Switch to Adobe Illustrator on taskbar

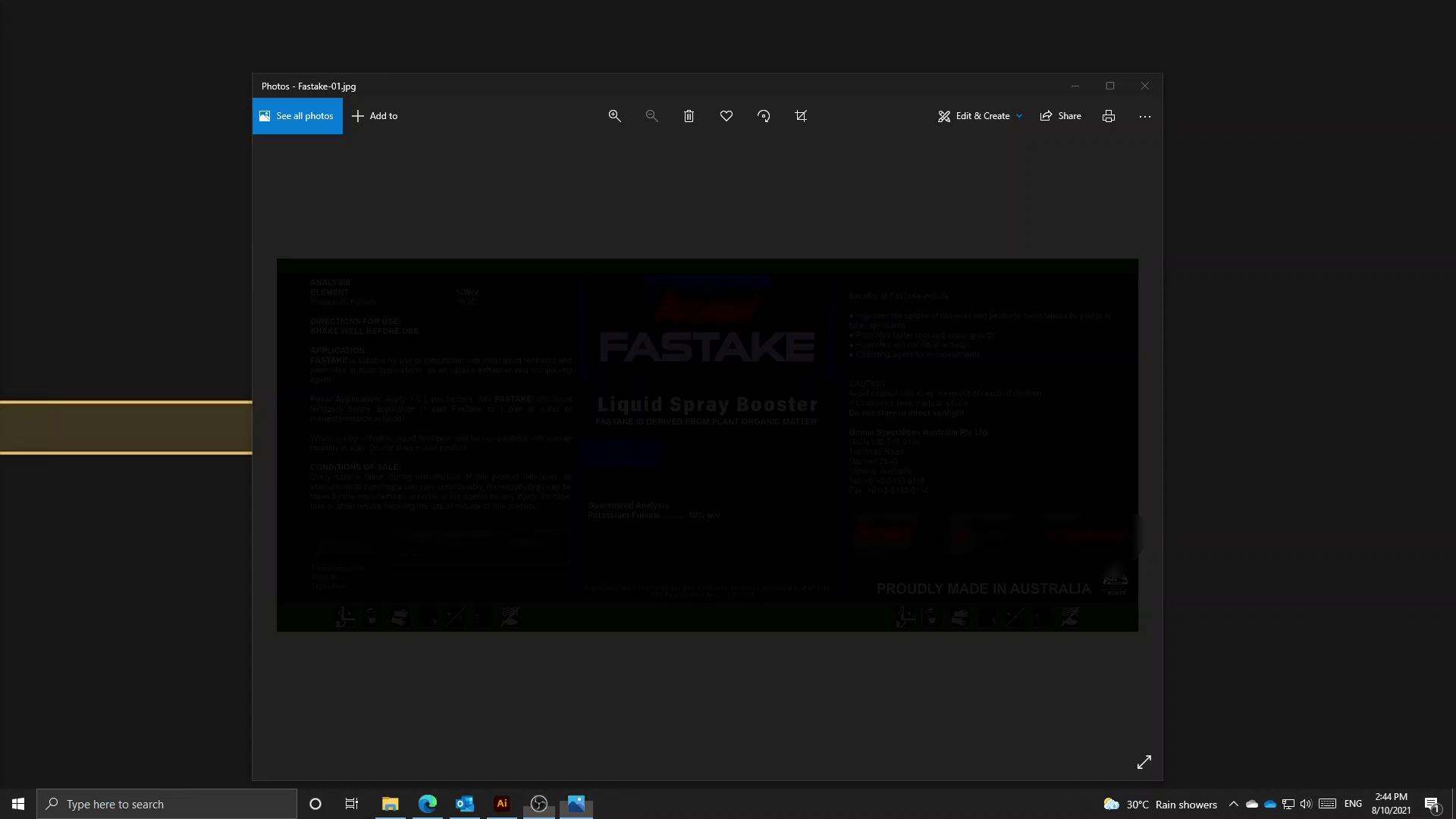coord(501,804)
